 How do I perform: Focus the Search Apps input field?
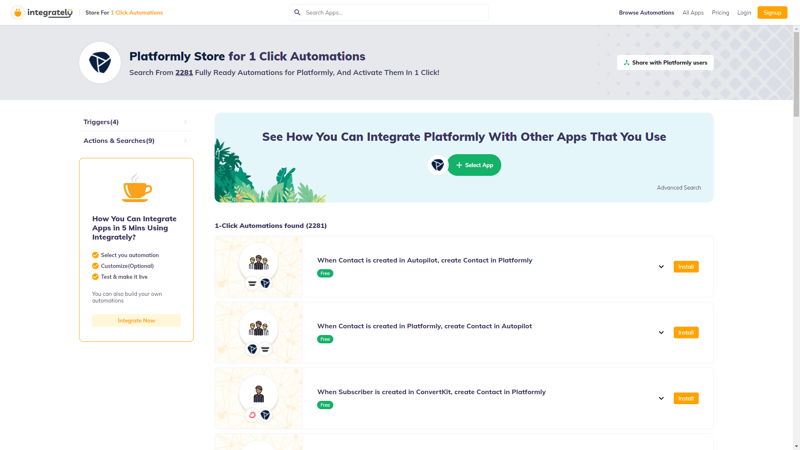click(389, 12)
